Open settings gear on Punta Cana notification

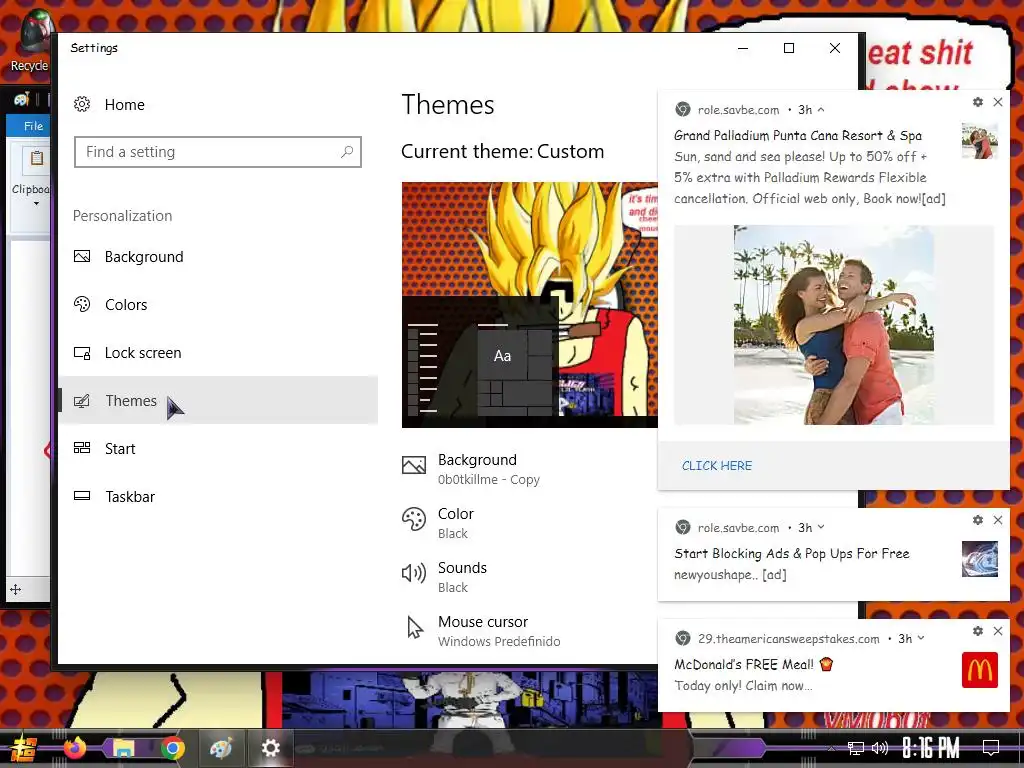pyautogui.click(x=978, y=102)
